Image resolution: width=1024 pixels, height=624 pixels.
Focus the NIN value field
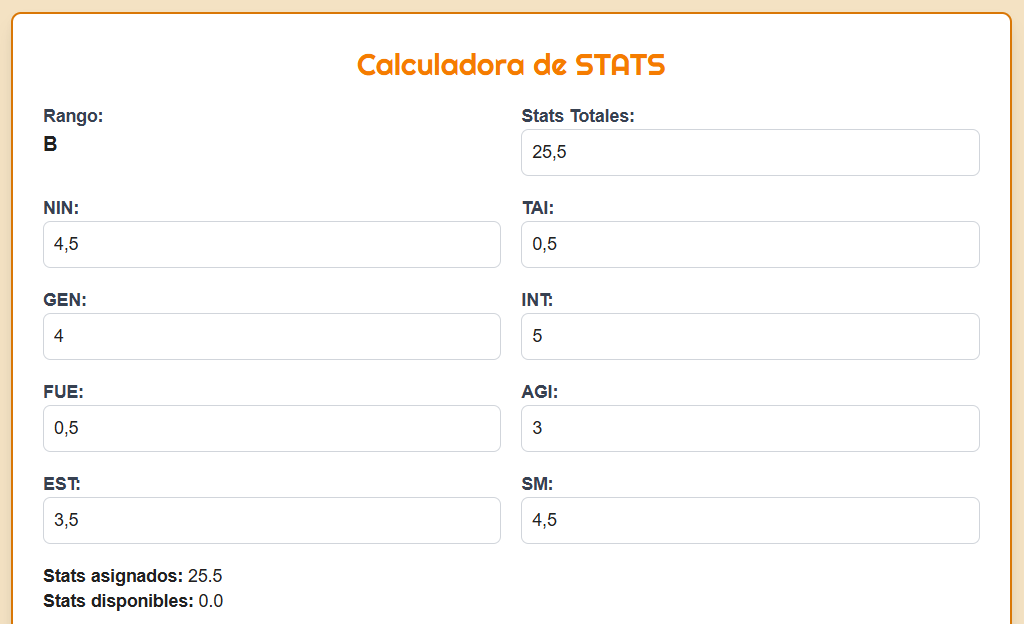click(x=271, y=244)
